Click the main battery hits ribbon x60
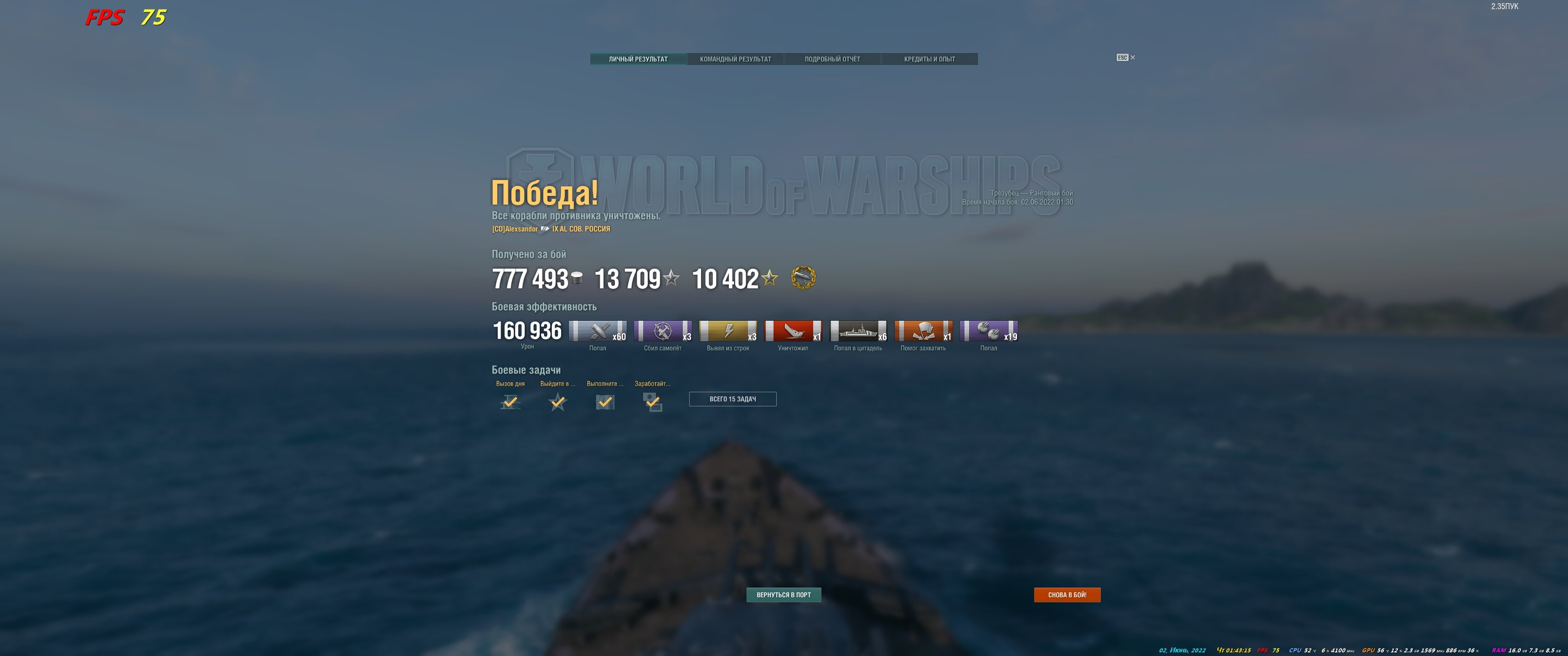The image size is (1568, 656). pos(598,331)
